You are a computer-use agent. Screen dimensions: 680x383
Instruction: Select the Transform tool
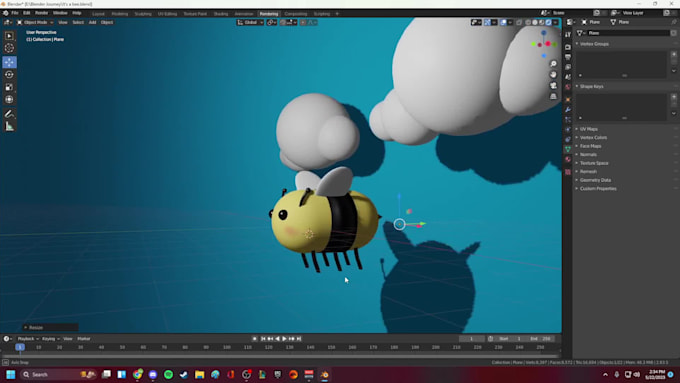click(9, 99)
